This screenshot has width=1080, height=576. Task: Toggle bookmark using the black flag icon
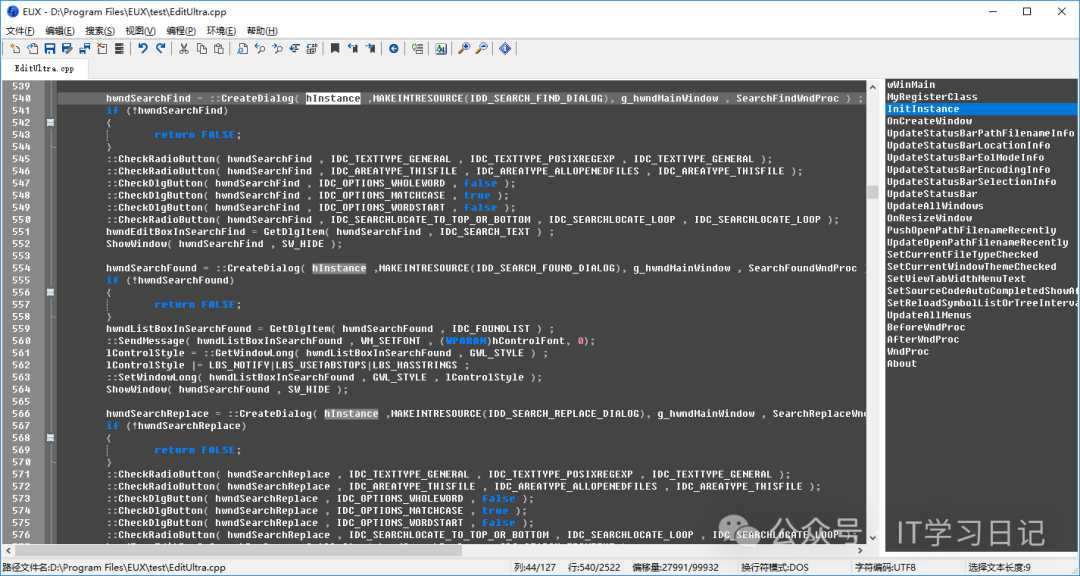335,48
